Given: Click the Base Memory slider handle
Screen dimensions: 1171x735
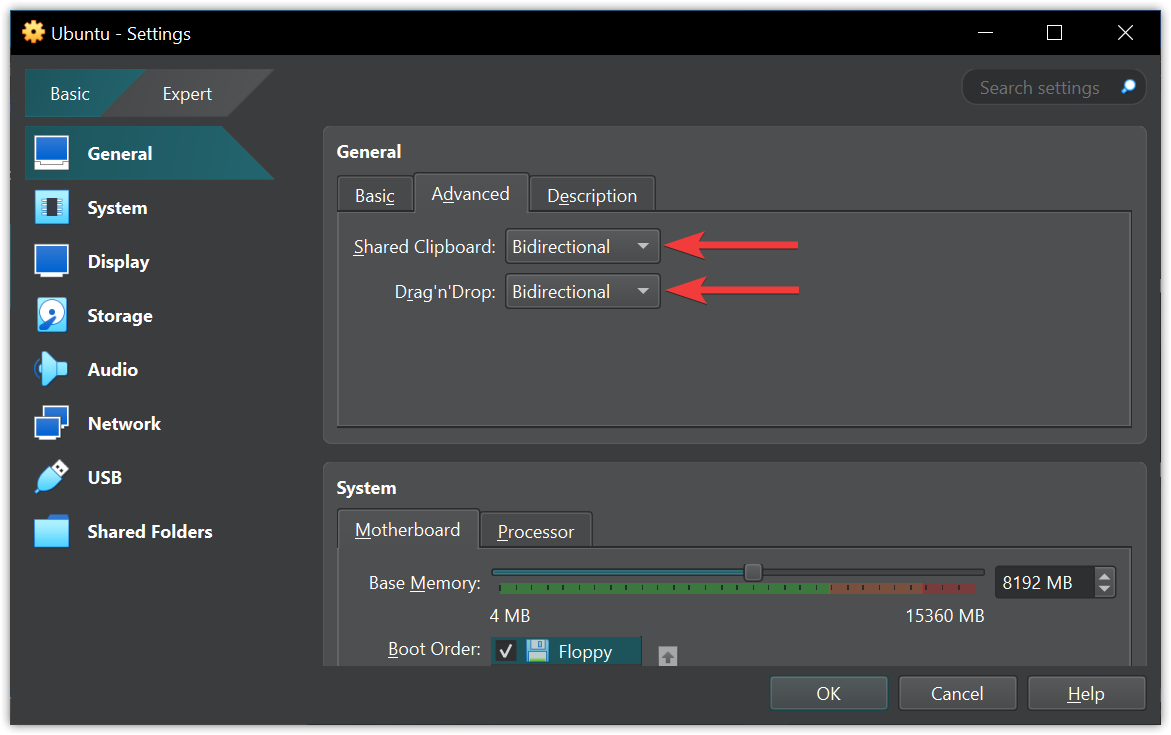Looking at the screenshot, I should click(x=753, y=572).
